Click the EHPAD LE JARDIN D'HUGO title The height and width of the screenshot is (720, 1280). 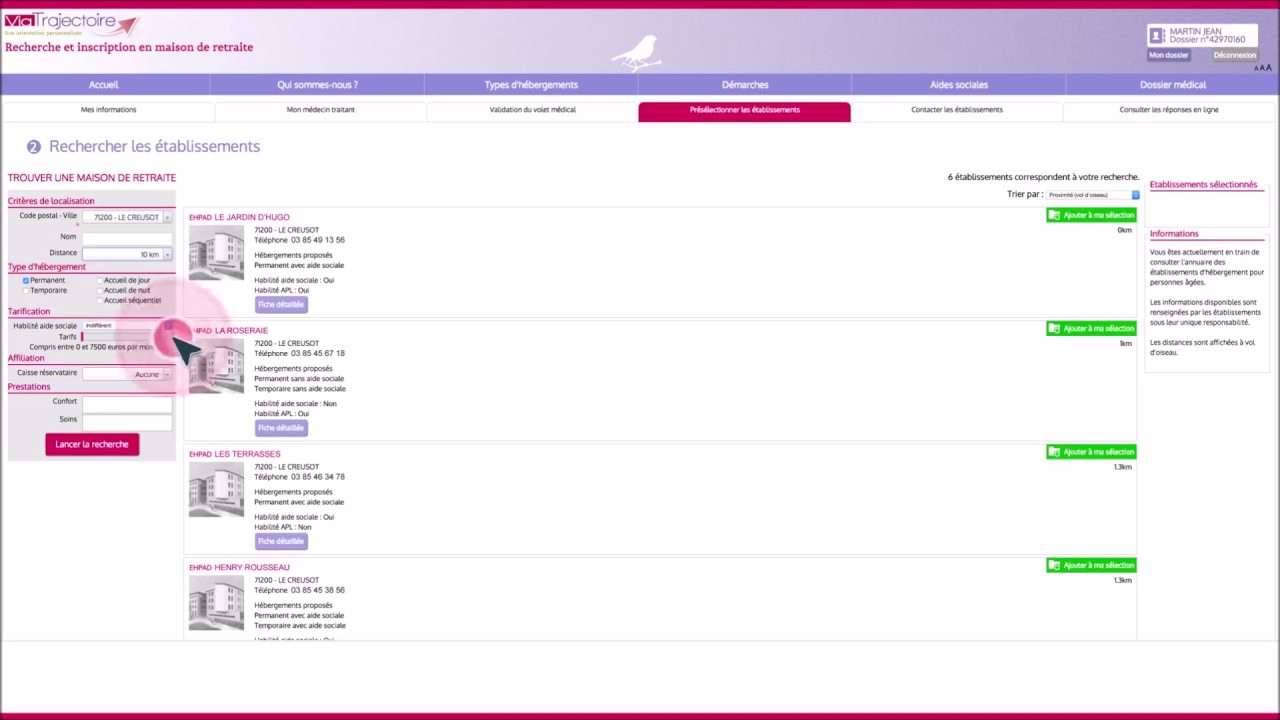[239, 217]
